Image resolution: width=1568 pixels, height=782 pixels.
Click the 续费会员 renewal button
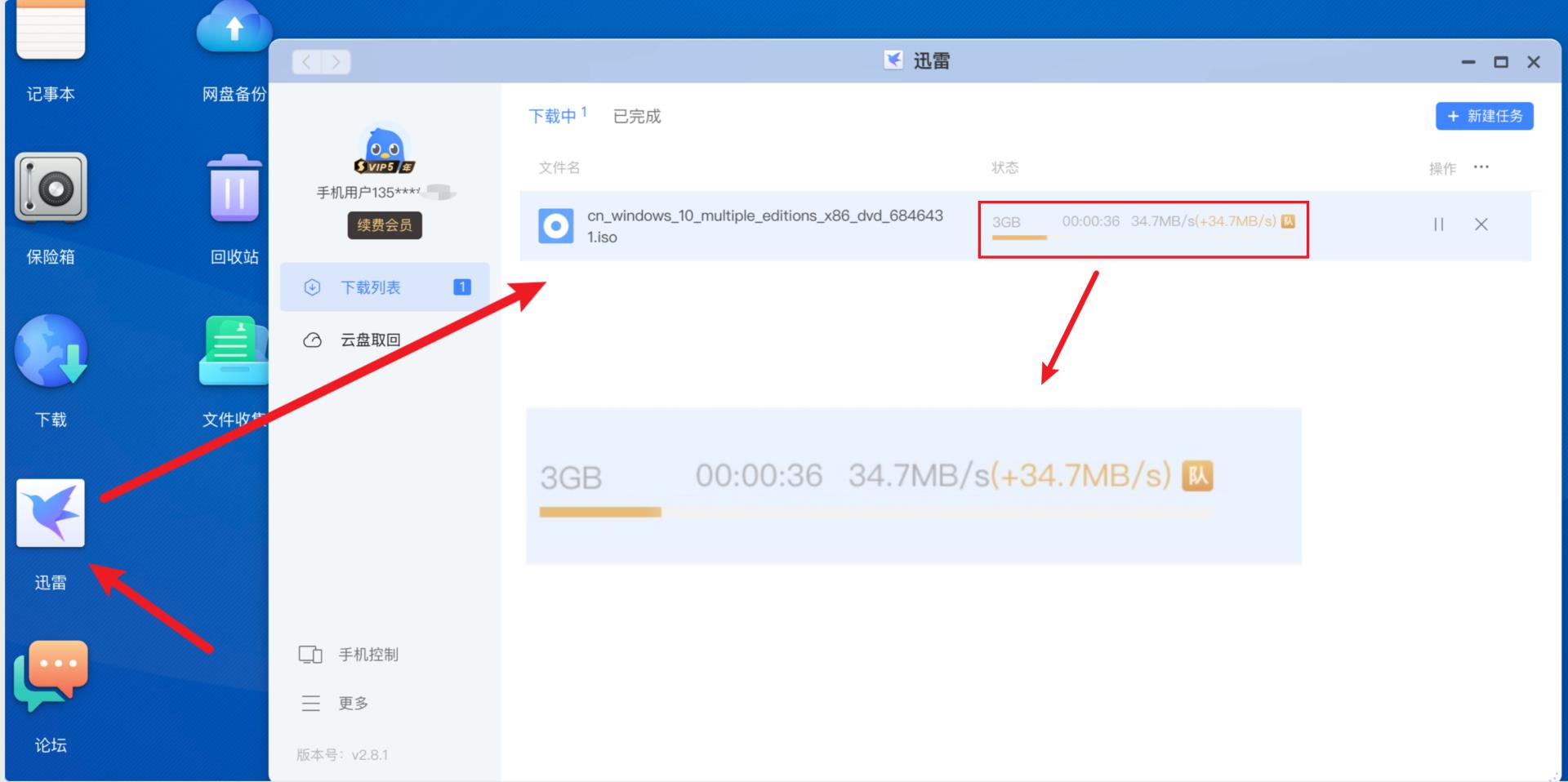[x=385, y=226]
